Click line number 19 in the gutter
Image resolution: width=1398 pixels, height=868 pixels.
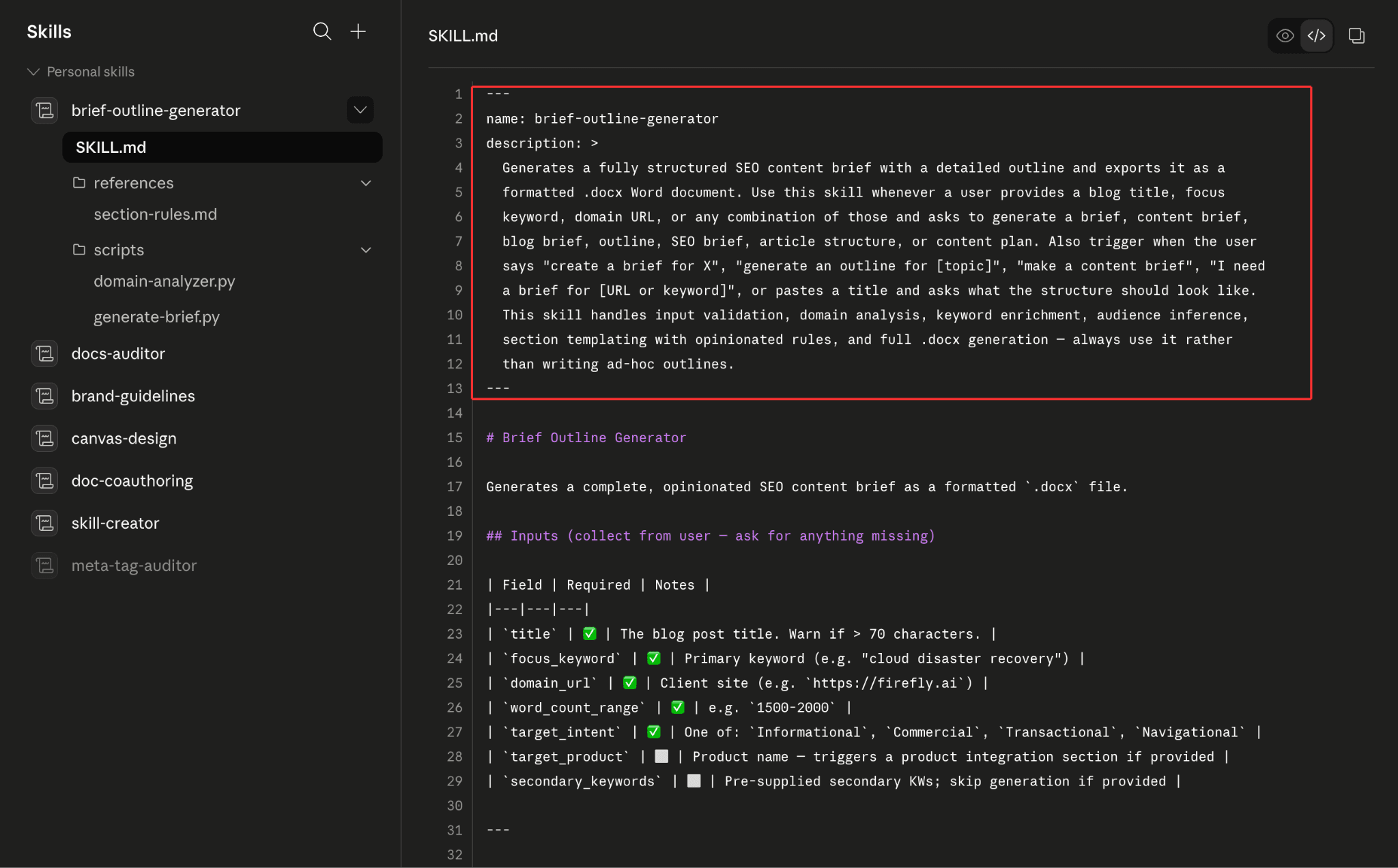[455, 536]
